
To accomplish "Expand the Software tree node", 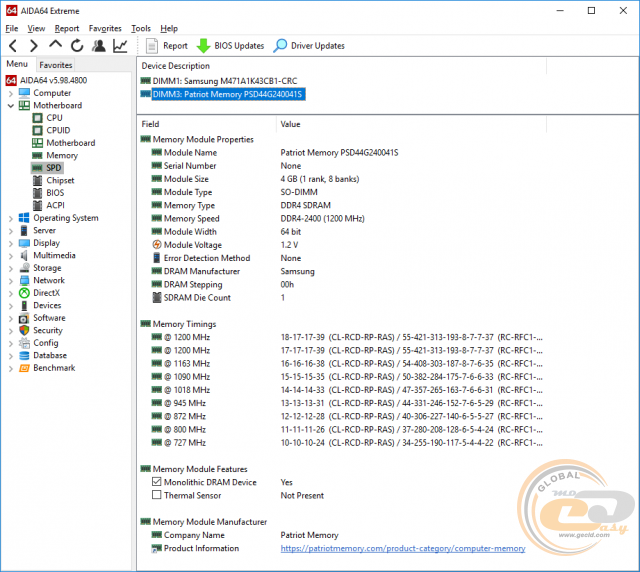I will coord(11,318).
